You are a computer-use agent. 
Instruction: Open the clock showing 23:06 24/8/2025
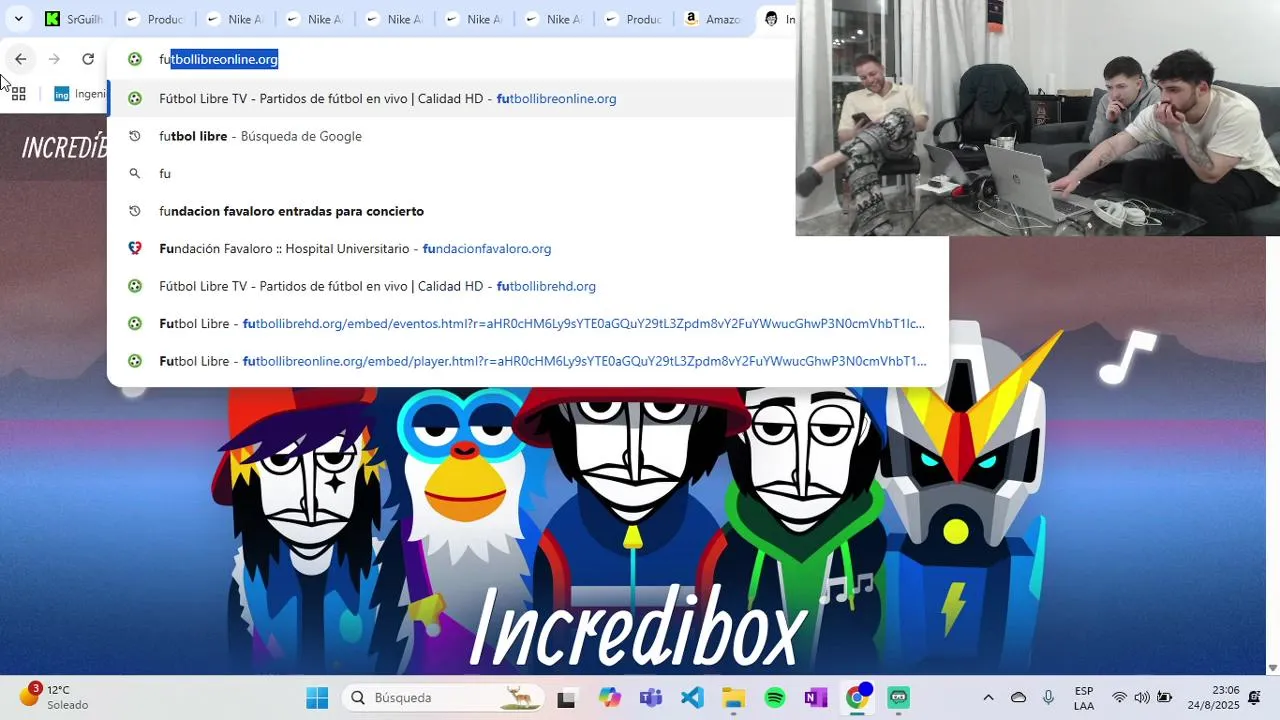coord(1213,698)
